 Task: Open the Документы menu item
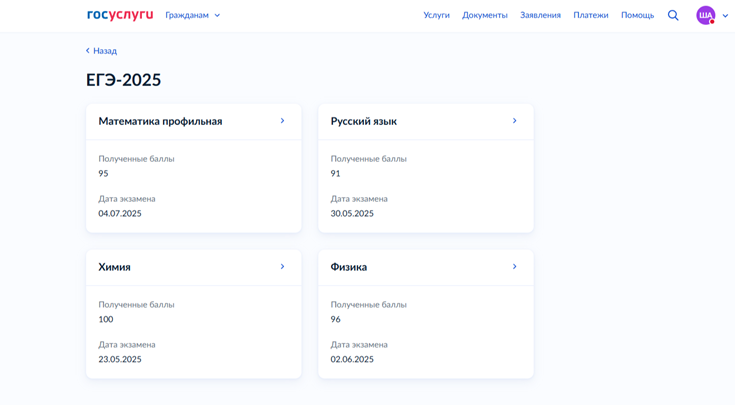(x=485, y=15)
